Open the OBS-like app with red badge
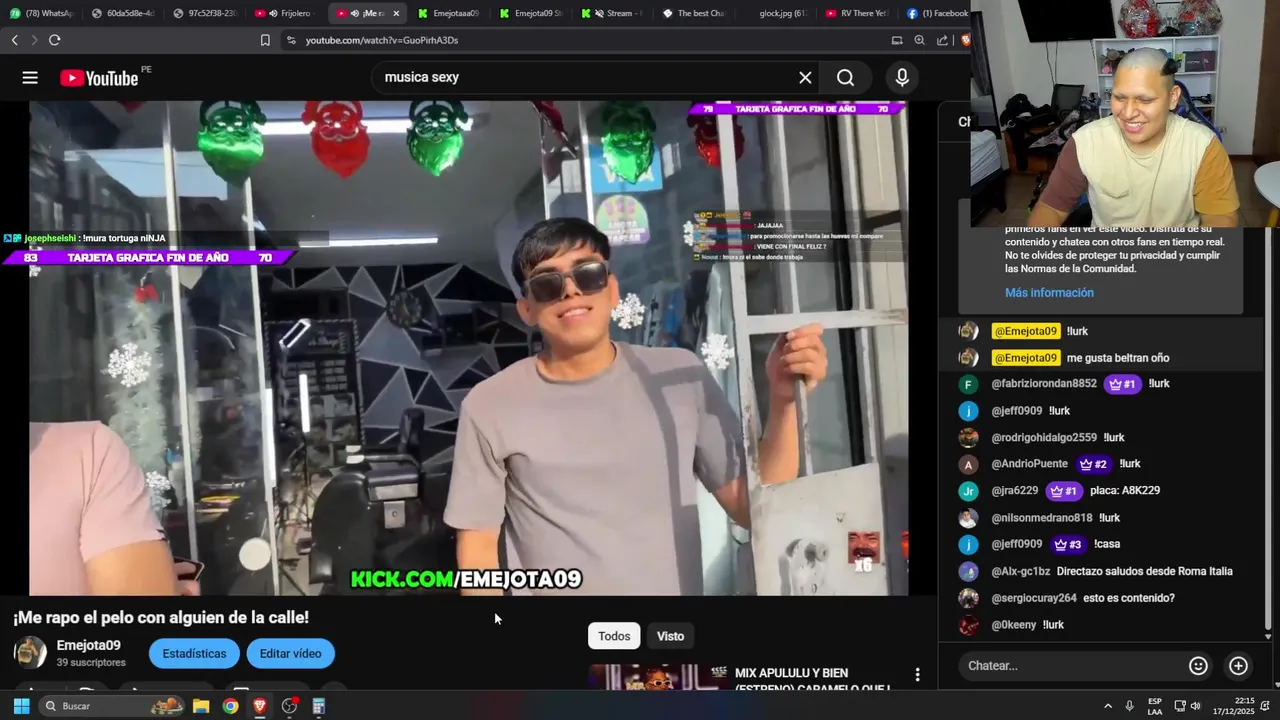 pyautogui.click(x=290, y=706)
